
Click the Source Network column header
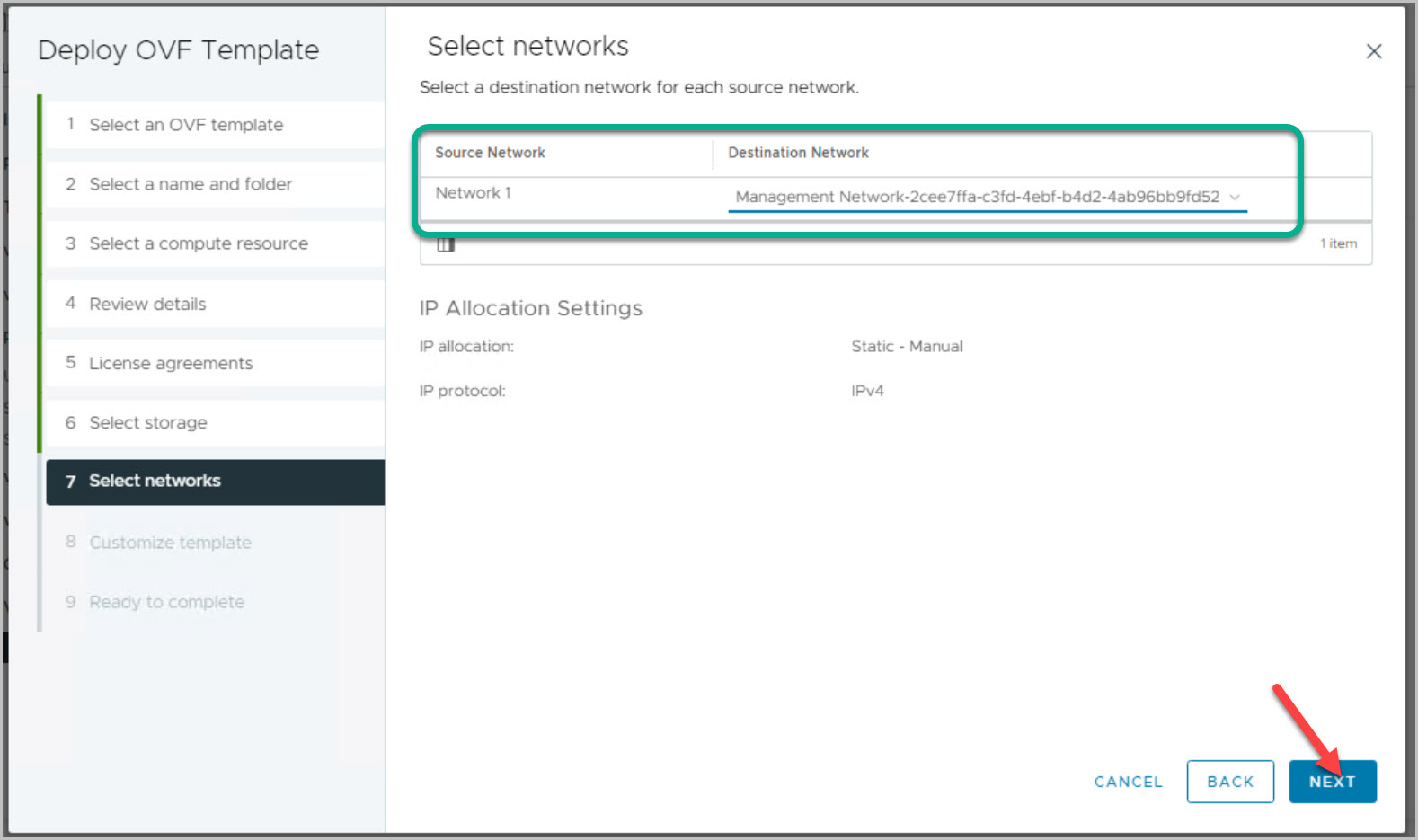pos(490,153)
